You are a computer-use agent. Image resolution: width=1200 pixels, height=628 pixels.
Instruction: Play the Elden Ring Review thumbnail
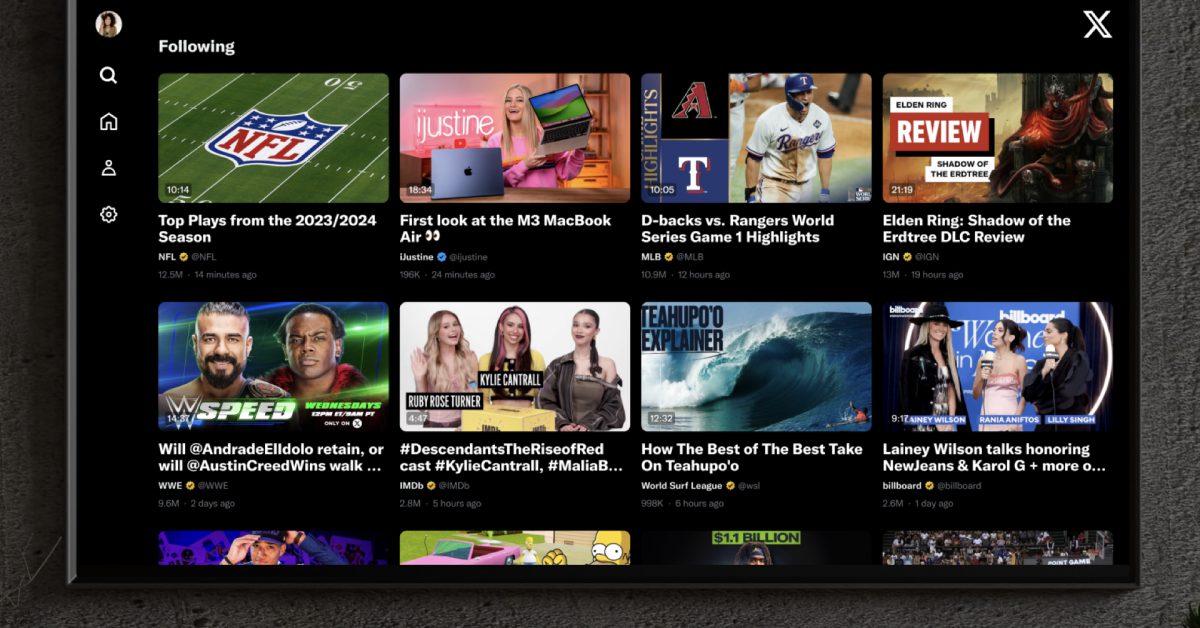point(998,138)
